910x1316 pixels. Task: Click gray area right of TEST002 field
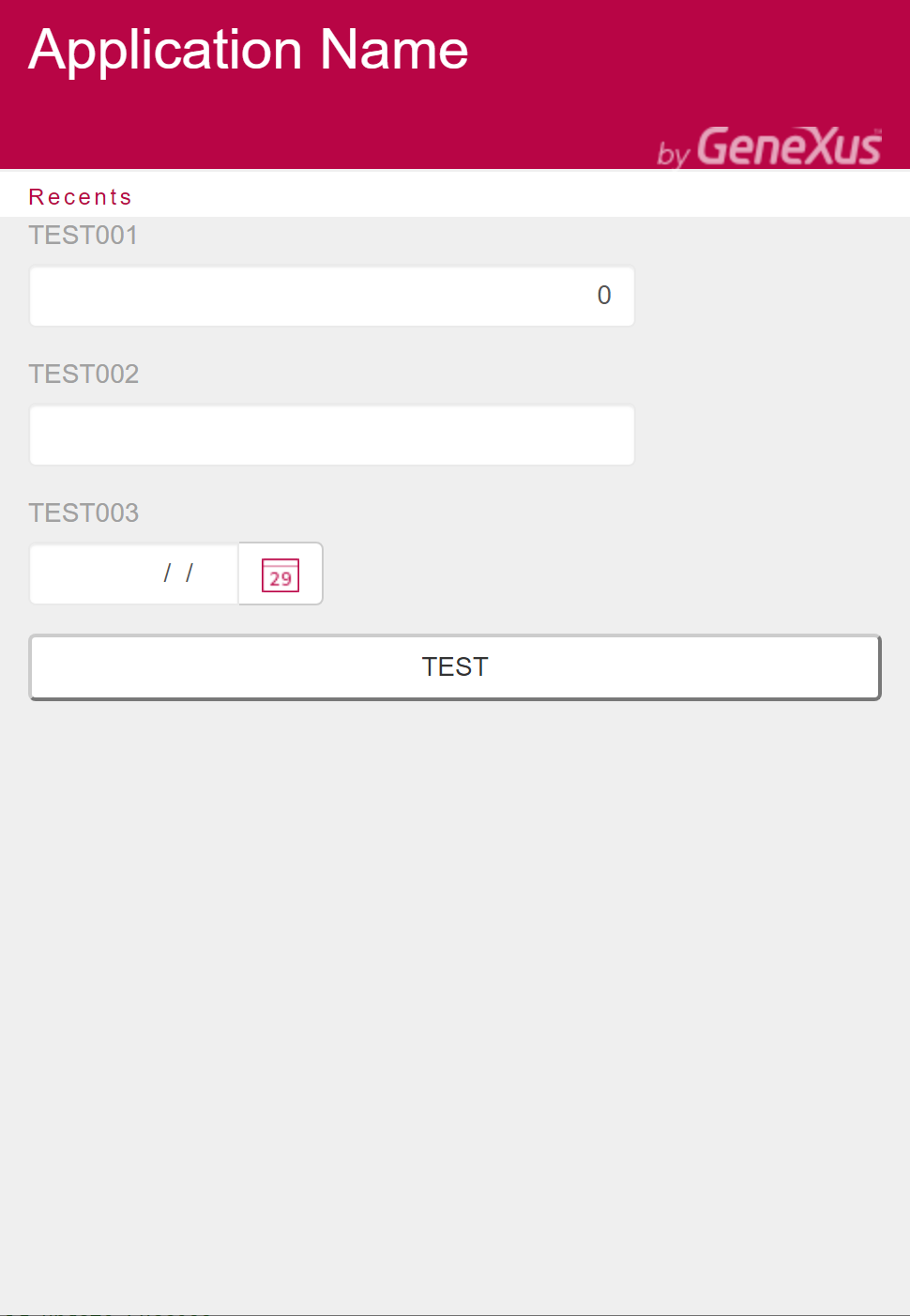pyautogui.click(x=769, y=436)
